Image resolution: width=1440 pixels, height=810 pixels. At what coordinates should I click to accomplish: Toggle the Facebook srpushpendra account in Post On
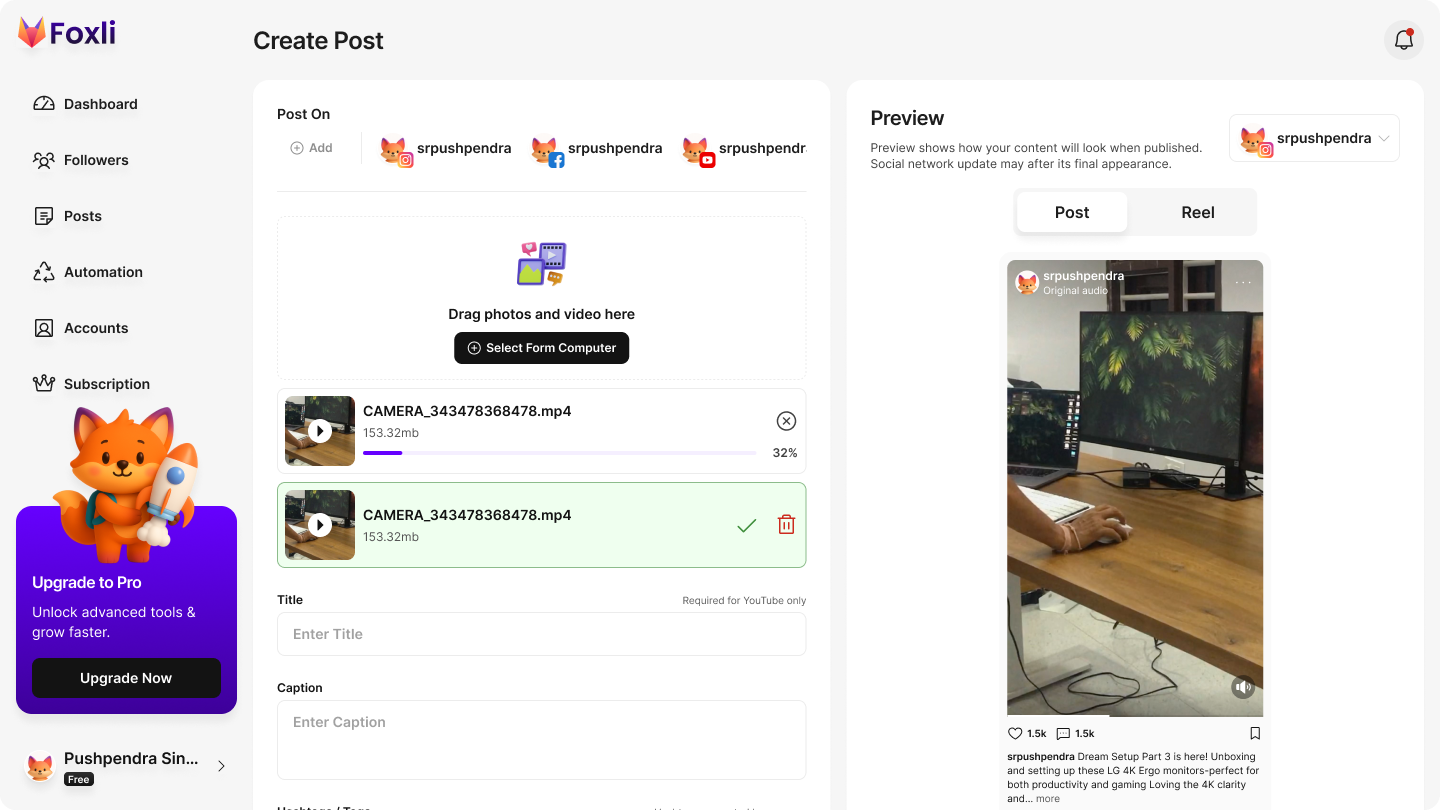[597, 149]
